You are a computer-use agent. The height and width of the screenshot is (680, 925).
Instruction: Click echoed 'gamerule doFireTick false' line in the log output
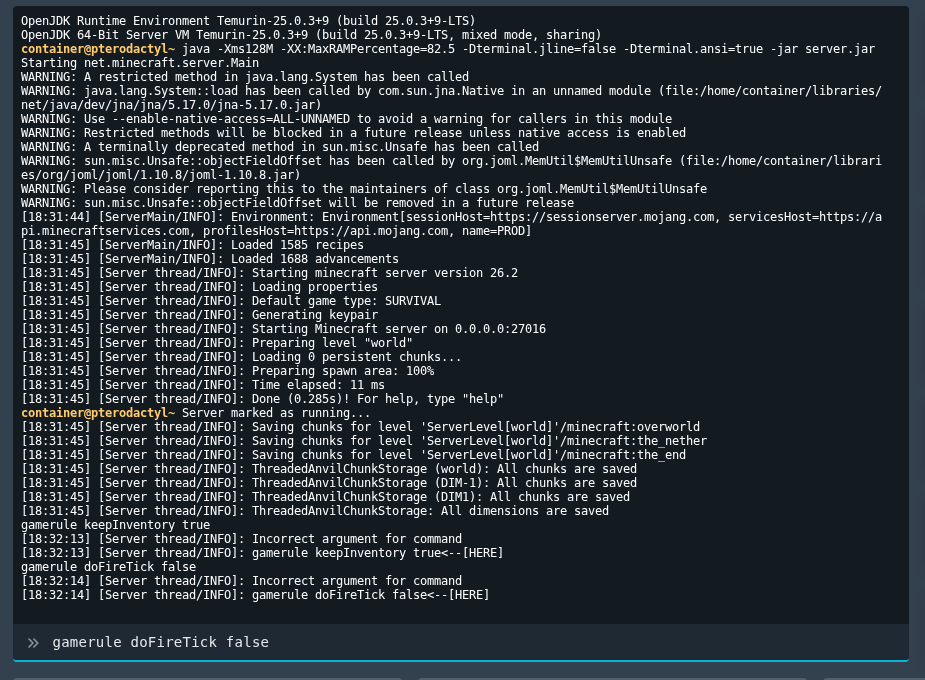[x=109, y=567]
